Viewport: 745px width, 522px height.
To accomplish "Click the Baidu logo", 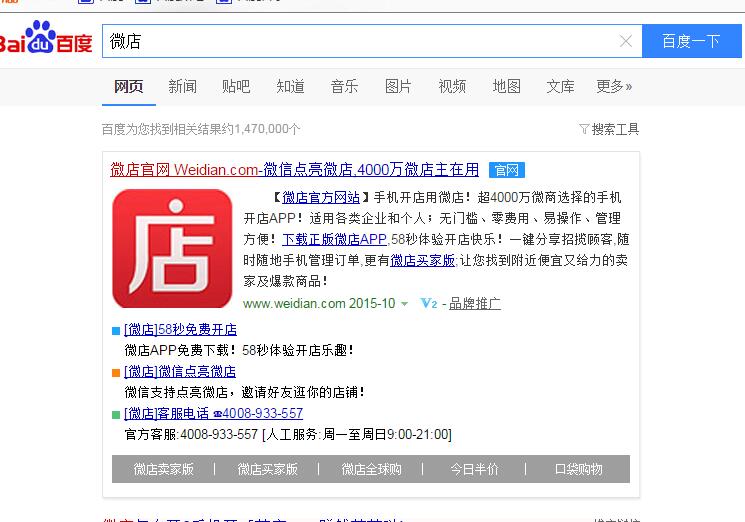I will 46,40.
